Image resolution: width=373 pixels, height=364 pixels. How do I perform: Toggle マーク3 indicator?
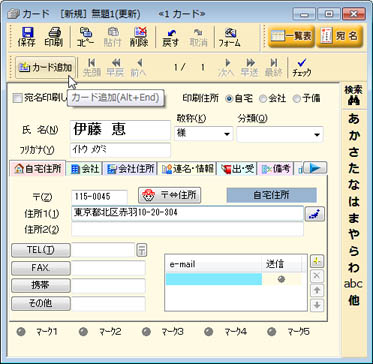146,332
